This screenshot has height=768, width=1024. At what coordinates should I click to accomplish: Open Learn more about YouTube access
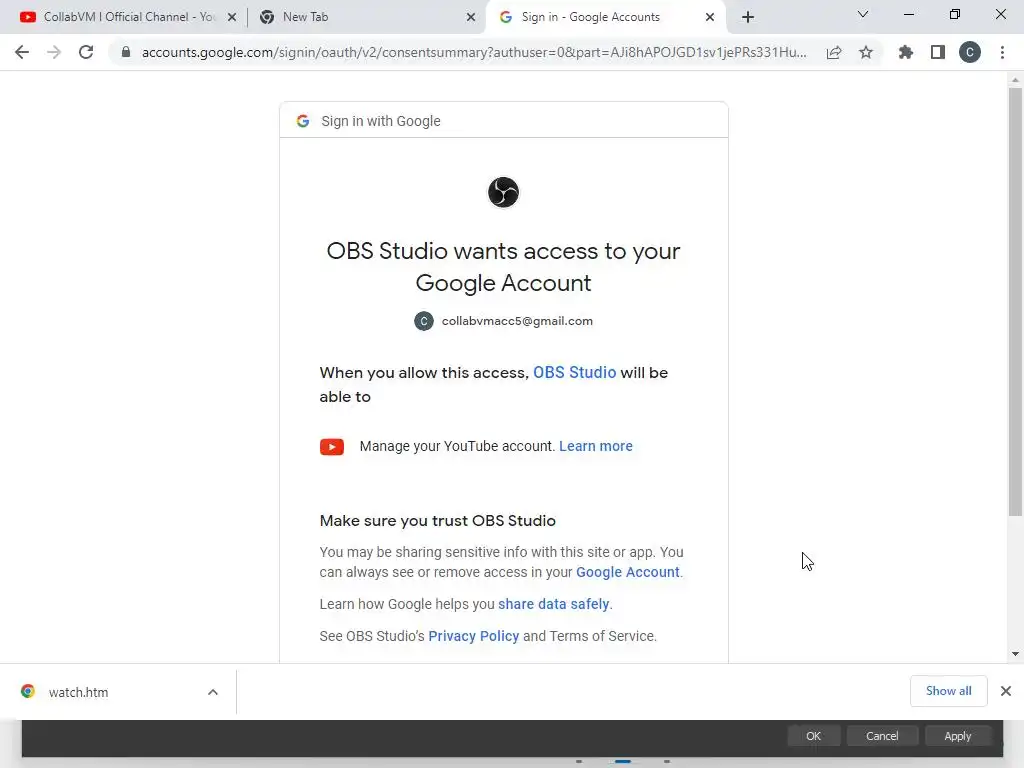596,446
